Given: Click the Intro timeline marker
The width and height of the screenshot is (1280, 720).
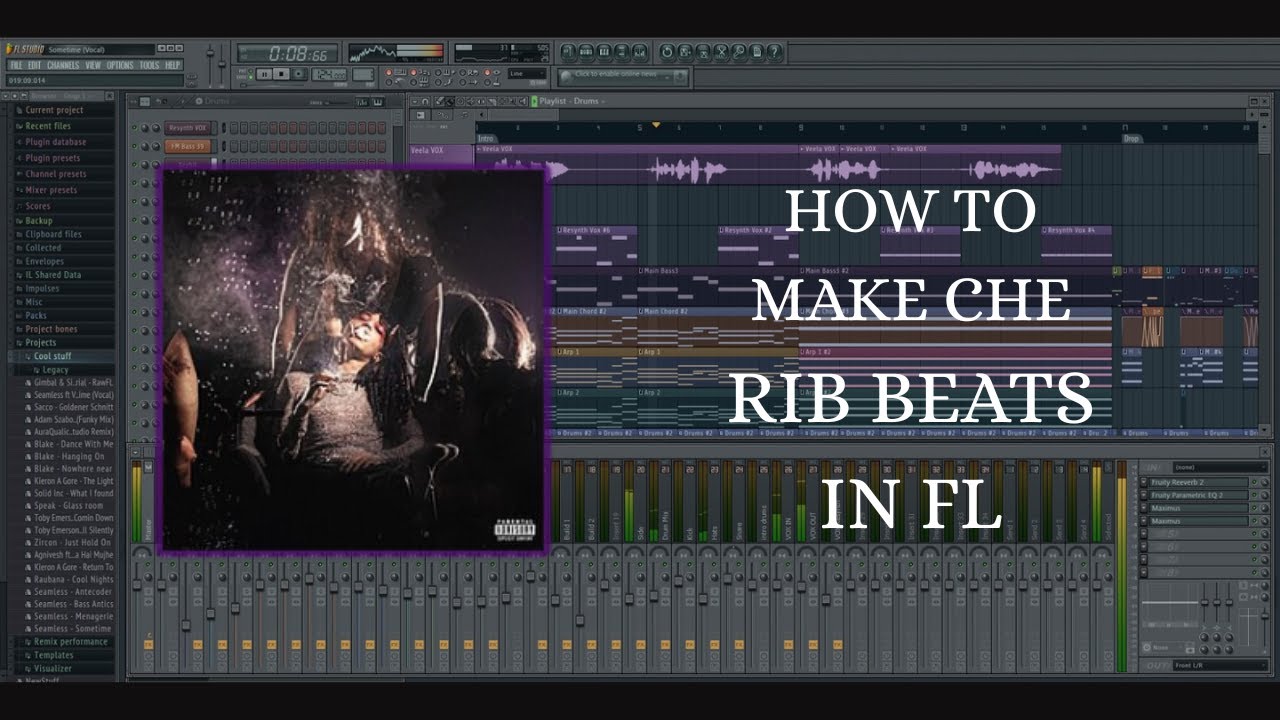Looking at the screenshot, I should click(x=486, y=138).
